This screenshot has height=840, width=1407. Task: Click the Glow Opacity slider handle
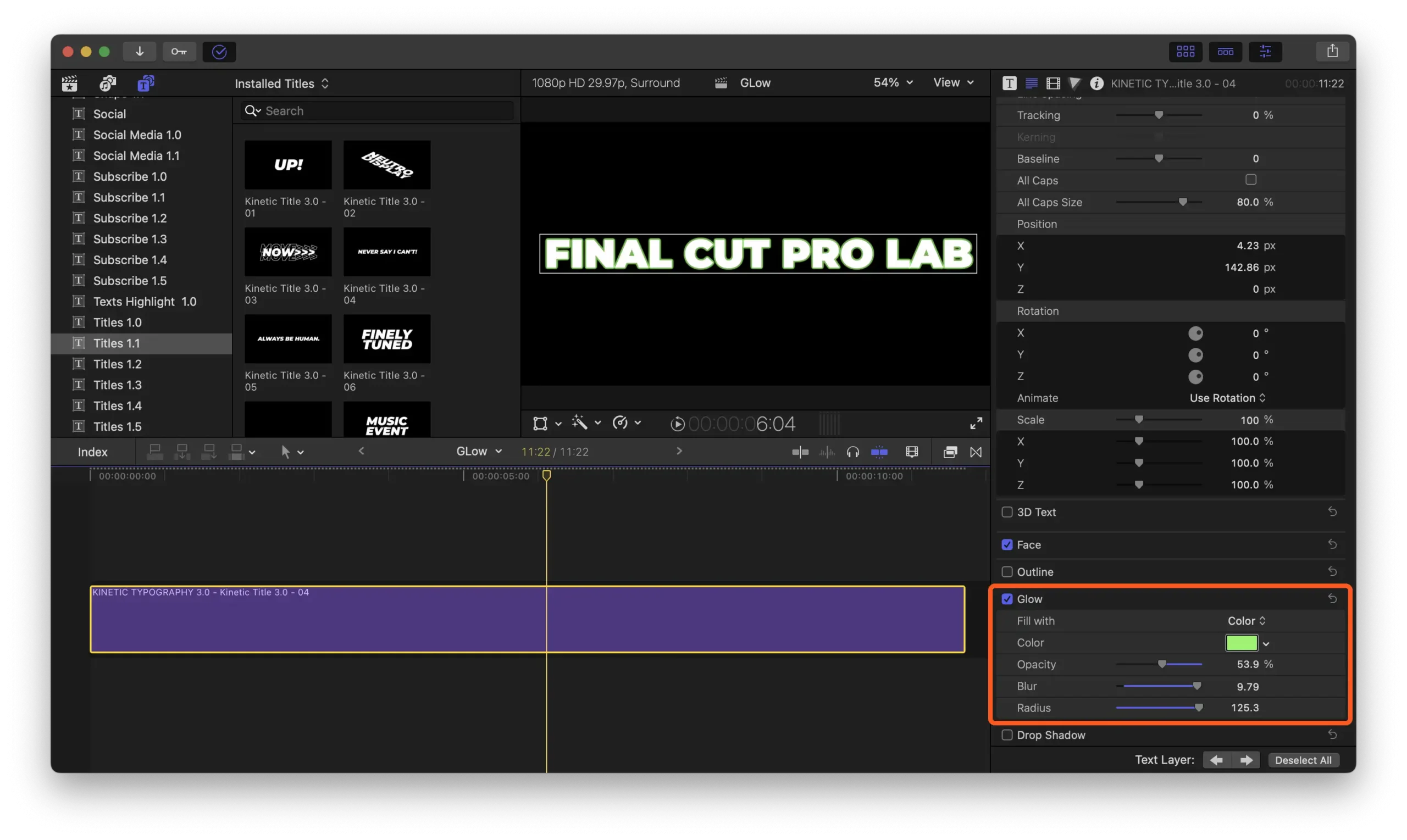[1162, 664]
